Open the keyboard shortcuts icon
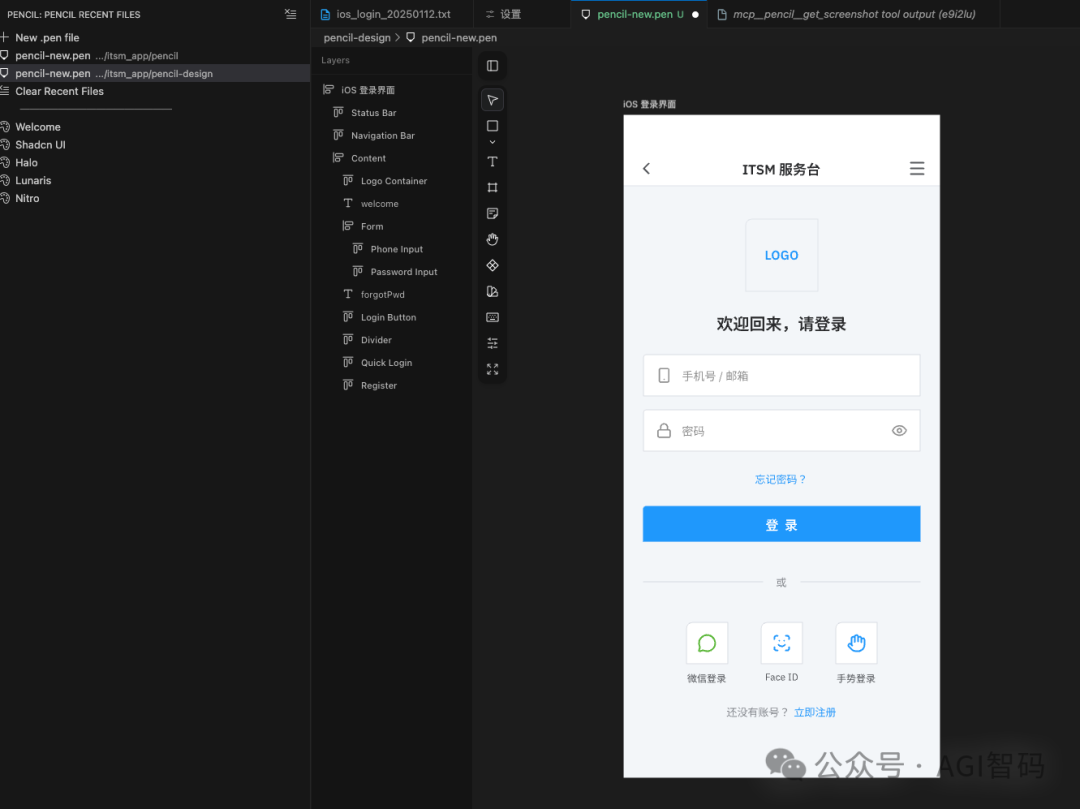 point(492,317)
